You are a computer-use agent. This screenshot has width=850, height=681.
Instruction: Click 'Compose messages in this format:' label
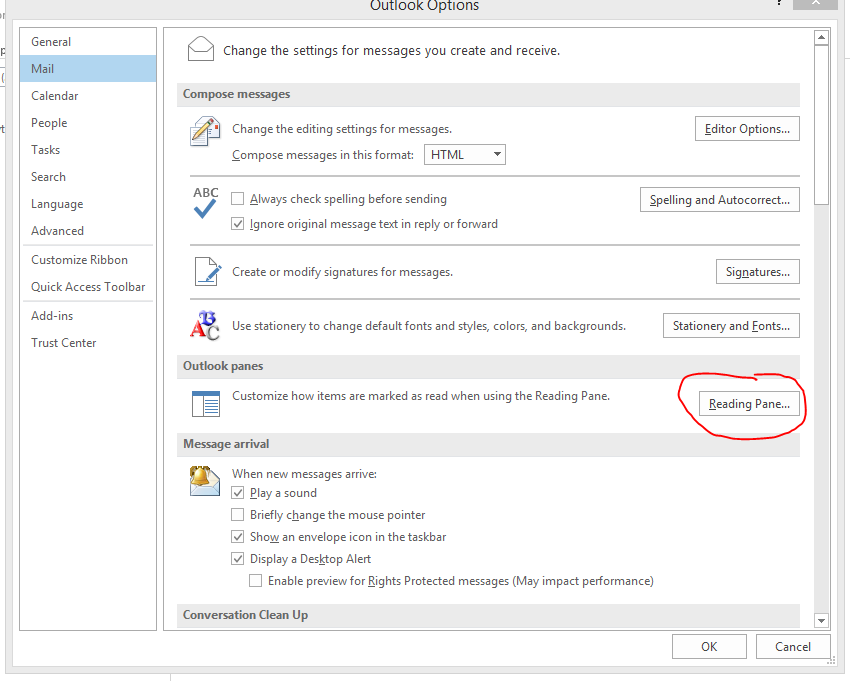pyautogui.click(x=323, y=155)
